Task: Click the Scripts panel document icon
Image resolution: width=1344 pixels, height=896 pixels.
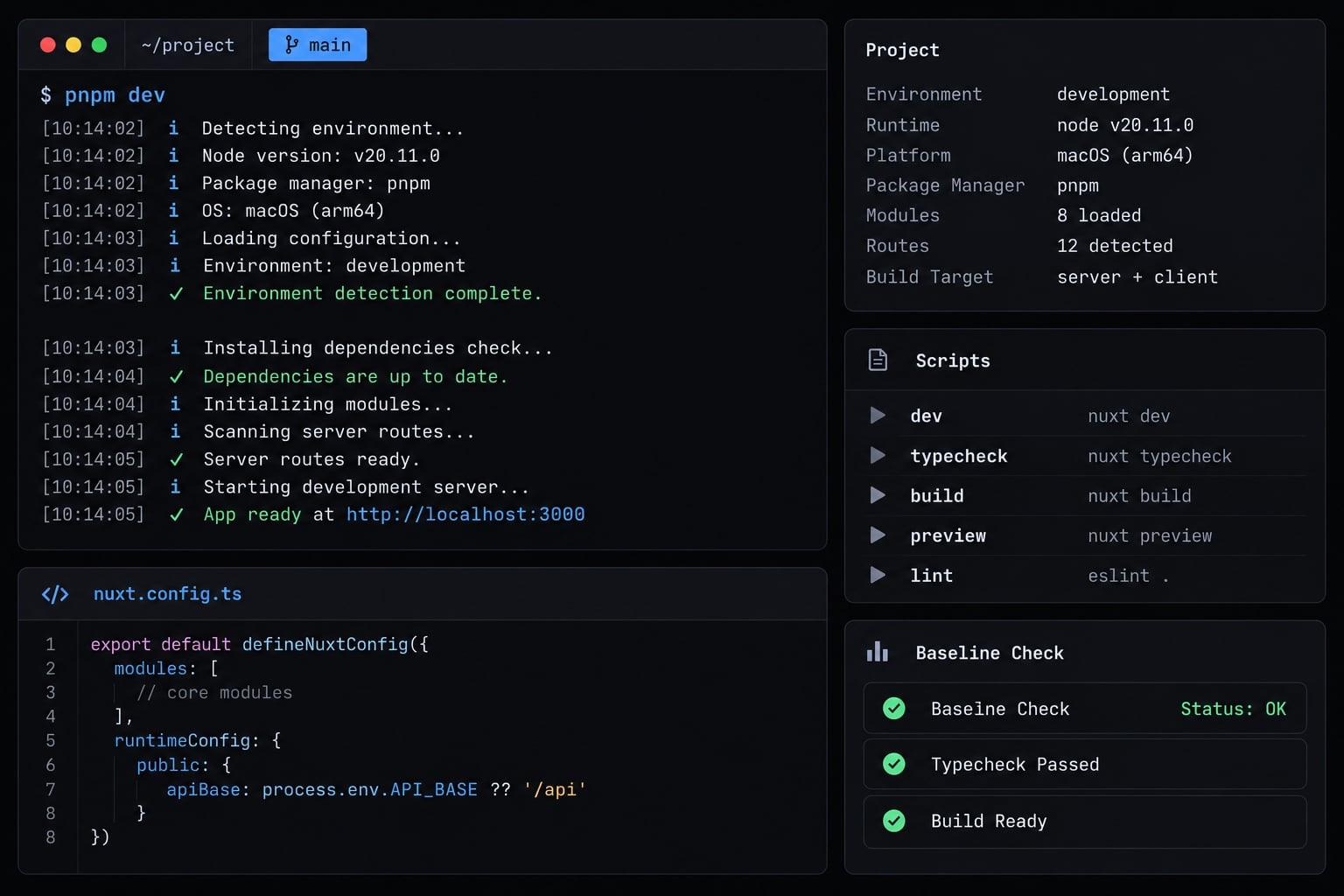Action: 878,360
